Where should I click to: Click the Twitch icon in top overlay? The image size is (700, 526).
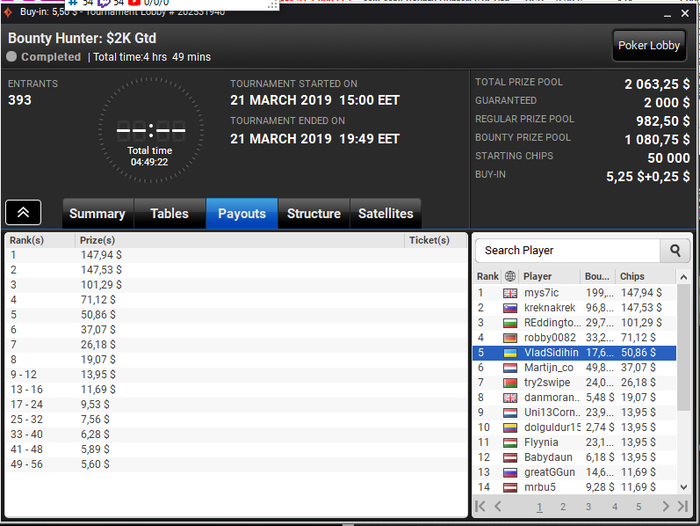(104, 3)
